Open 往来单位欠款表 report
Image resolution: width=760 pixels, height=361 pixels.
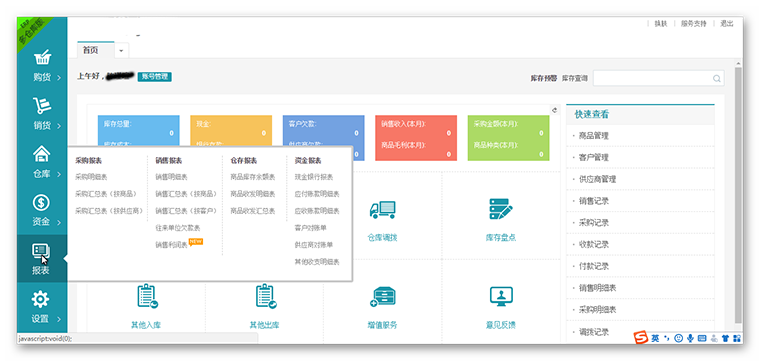click(x=178, y=228)
